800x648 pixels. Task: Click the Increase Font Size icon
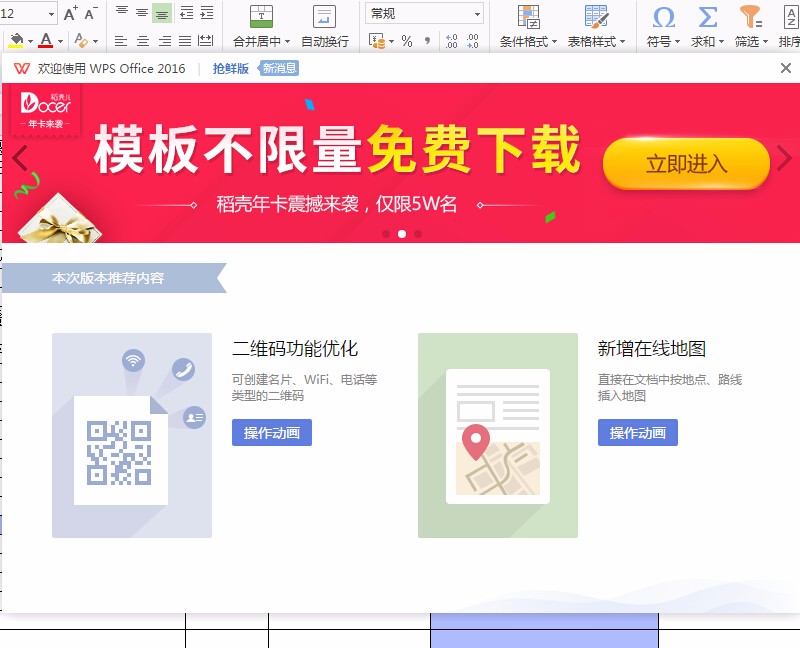(x=70, y=13)
